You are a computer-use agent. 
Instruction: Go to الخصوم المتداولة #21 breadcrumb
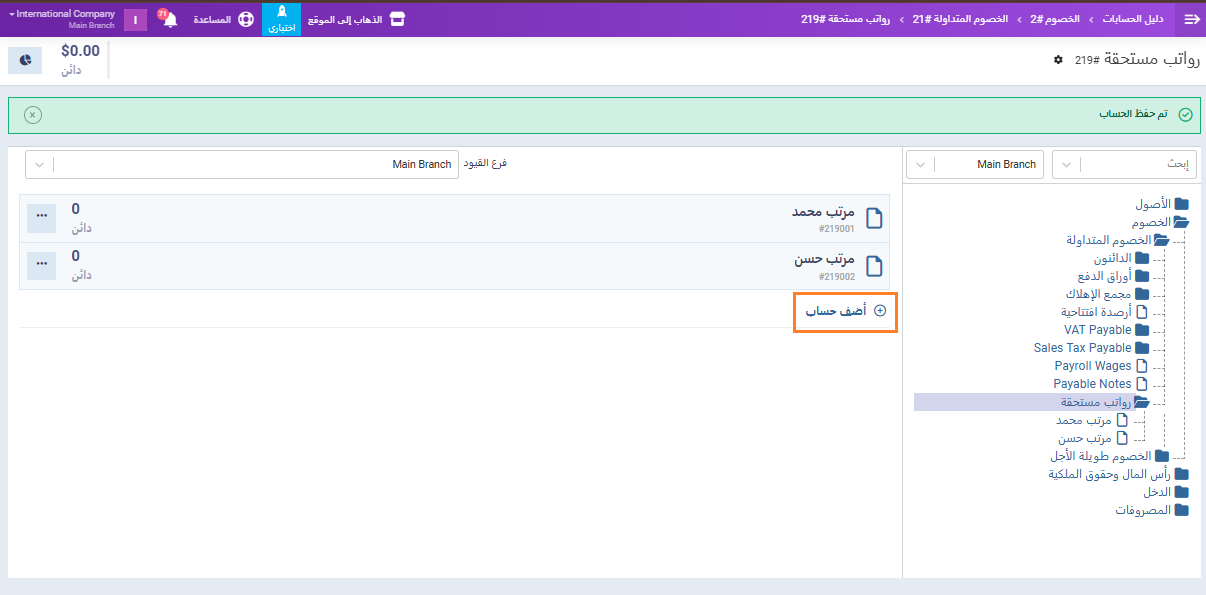(x=962, y=19)
